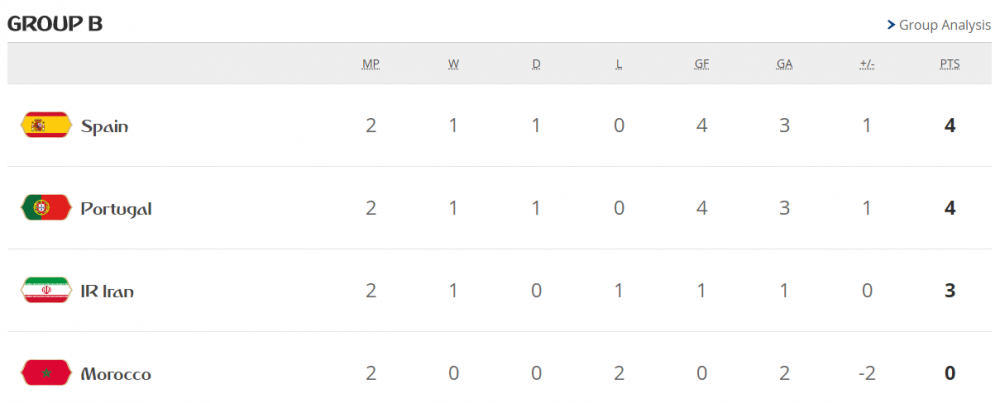Click the Spain flag icon
The height and width of the screenshot is (403, 1000).
[x=46, y=125]
